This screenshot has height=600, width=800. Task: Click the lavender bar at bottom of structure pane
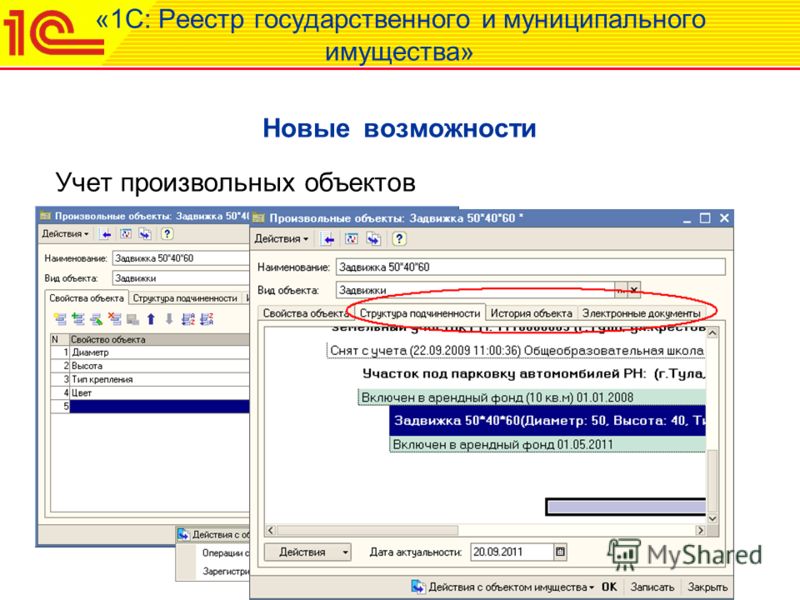[626, 507]
